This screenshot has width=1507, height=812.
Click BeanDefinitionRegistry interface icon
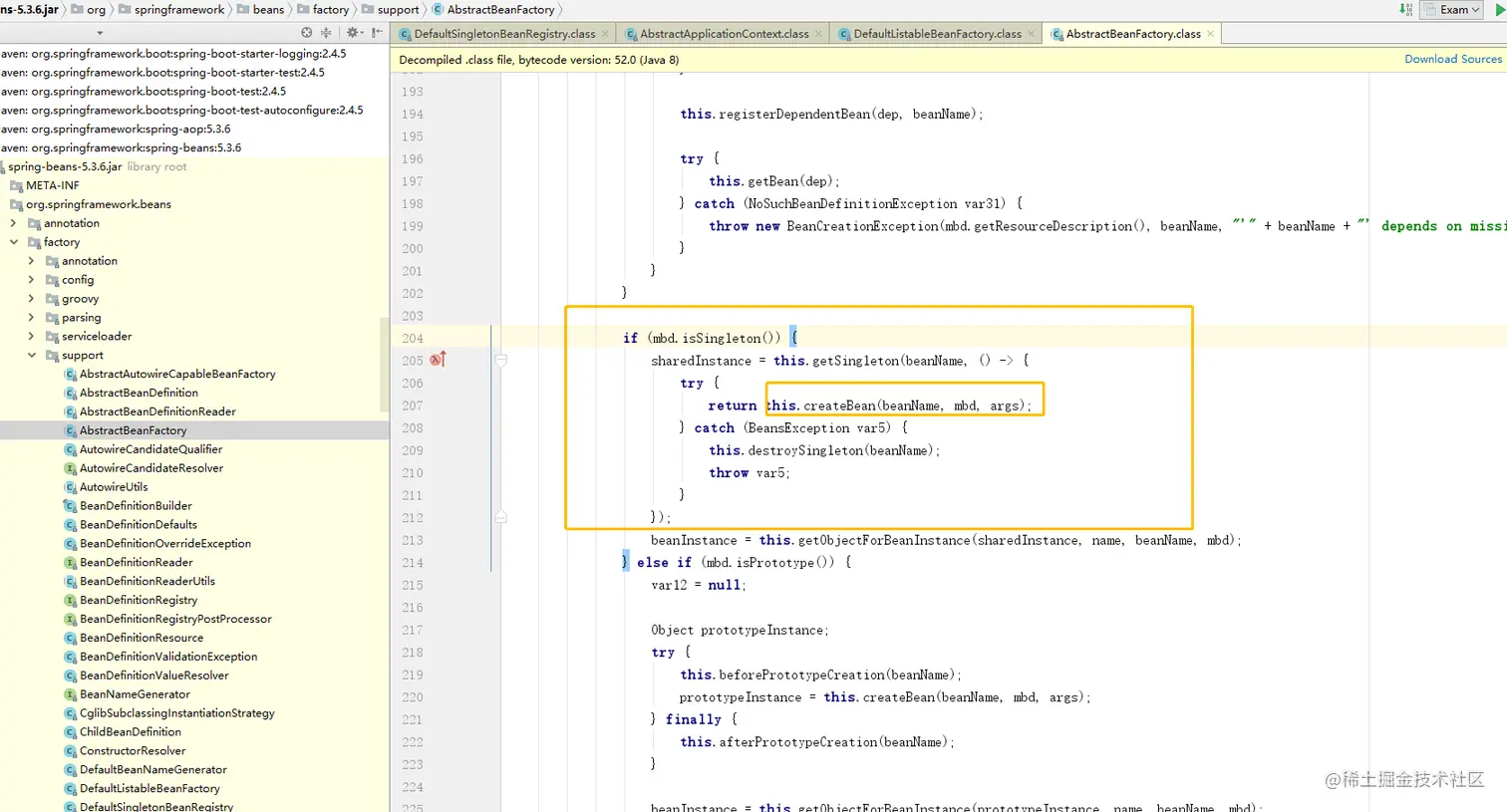[71, 601]
